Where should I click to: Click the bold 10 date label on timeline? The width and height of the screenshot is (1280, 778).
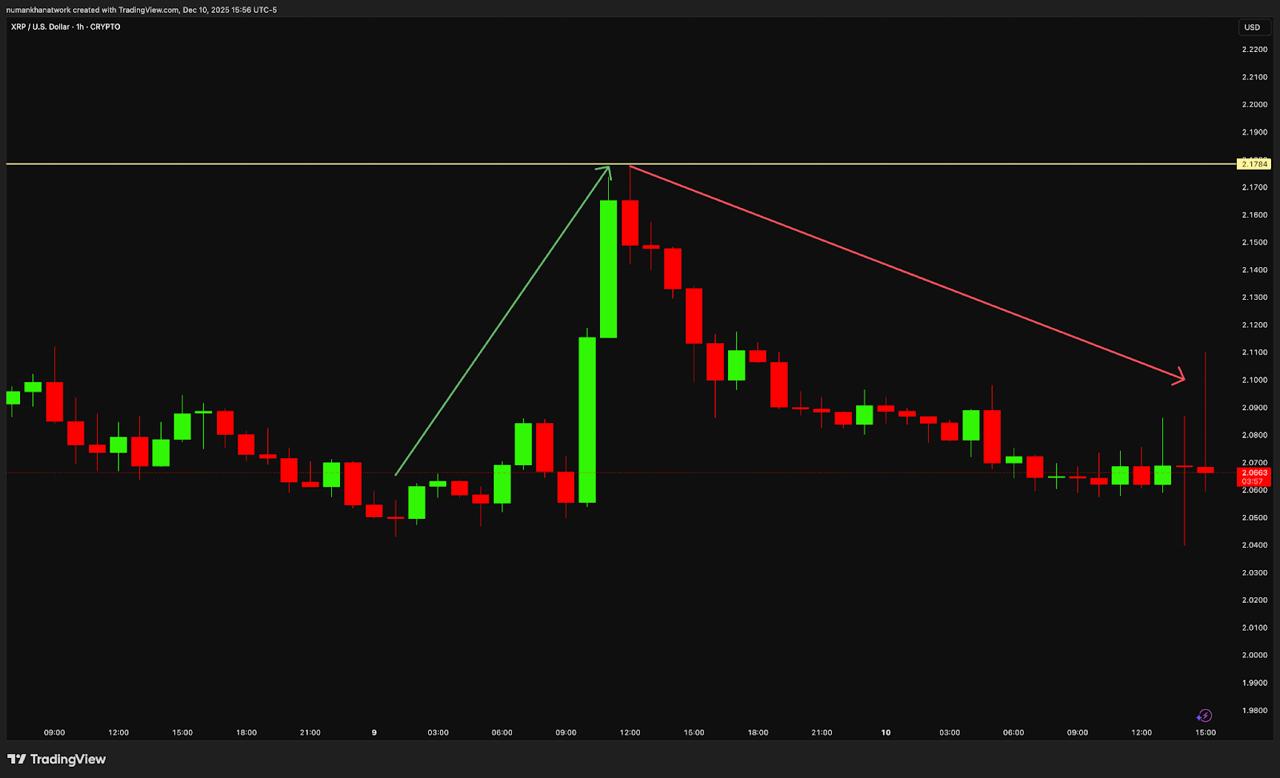click(x=885, y=732)
